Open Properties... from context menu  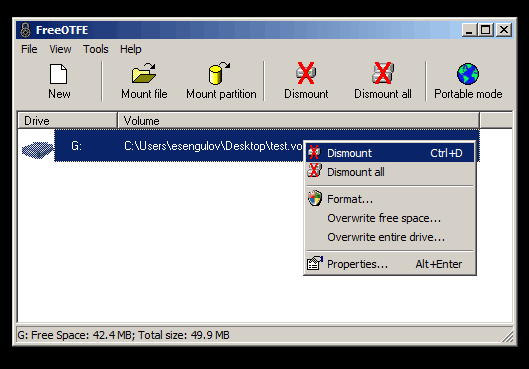[x=390, y=264]
